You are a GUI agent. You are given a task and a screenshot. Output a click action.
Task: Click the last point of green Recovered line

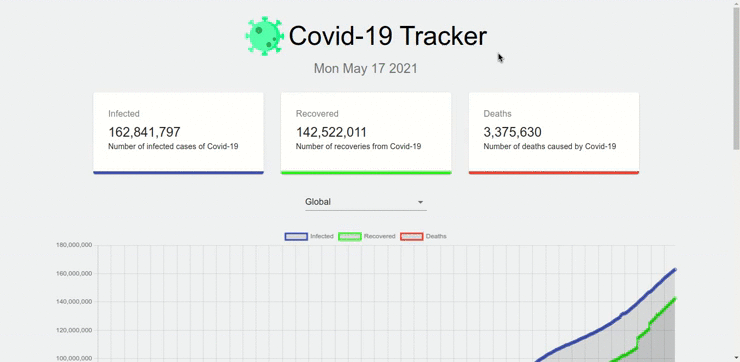675,298
